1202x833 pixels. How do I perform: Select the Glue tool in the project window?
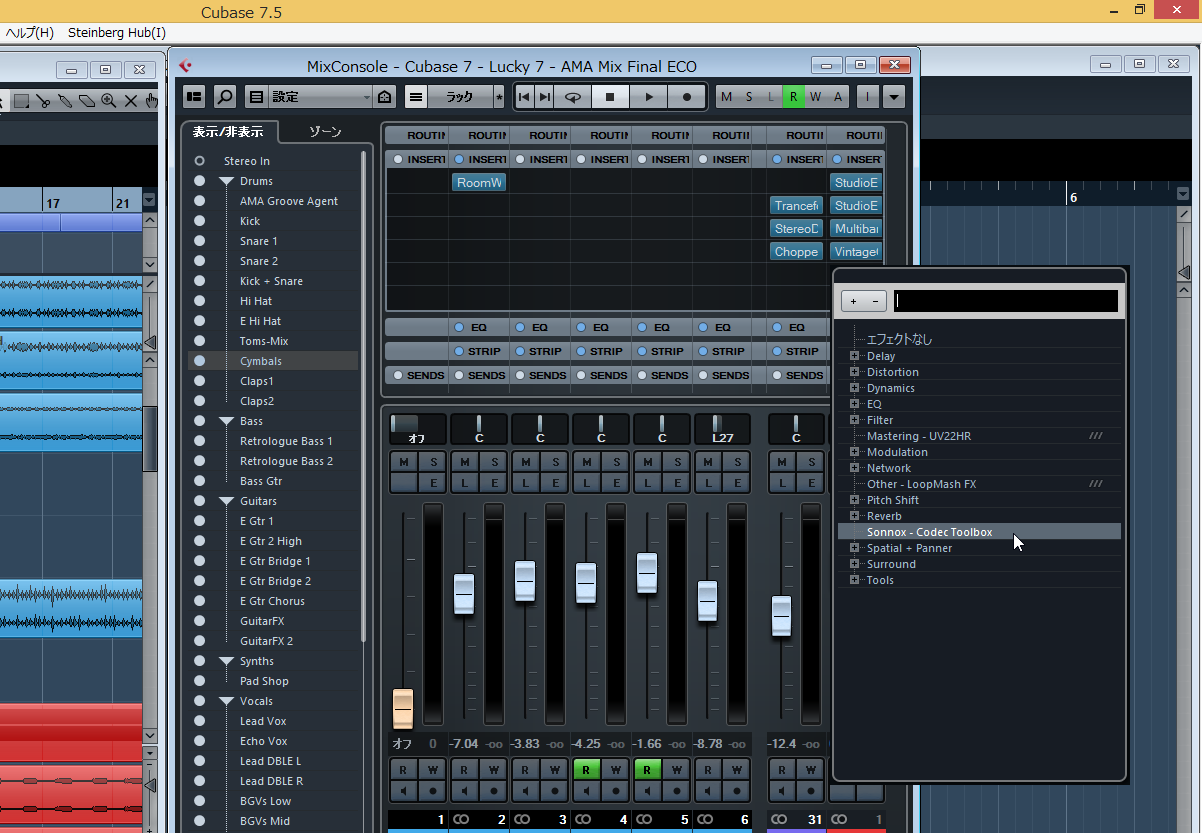[x=65, y=101]
